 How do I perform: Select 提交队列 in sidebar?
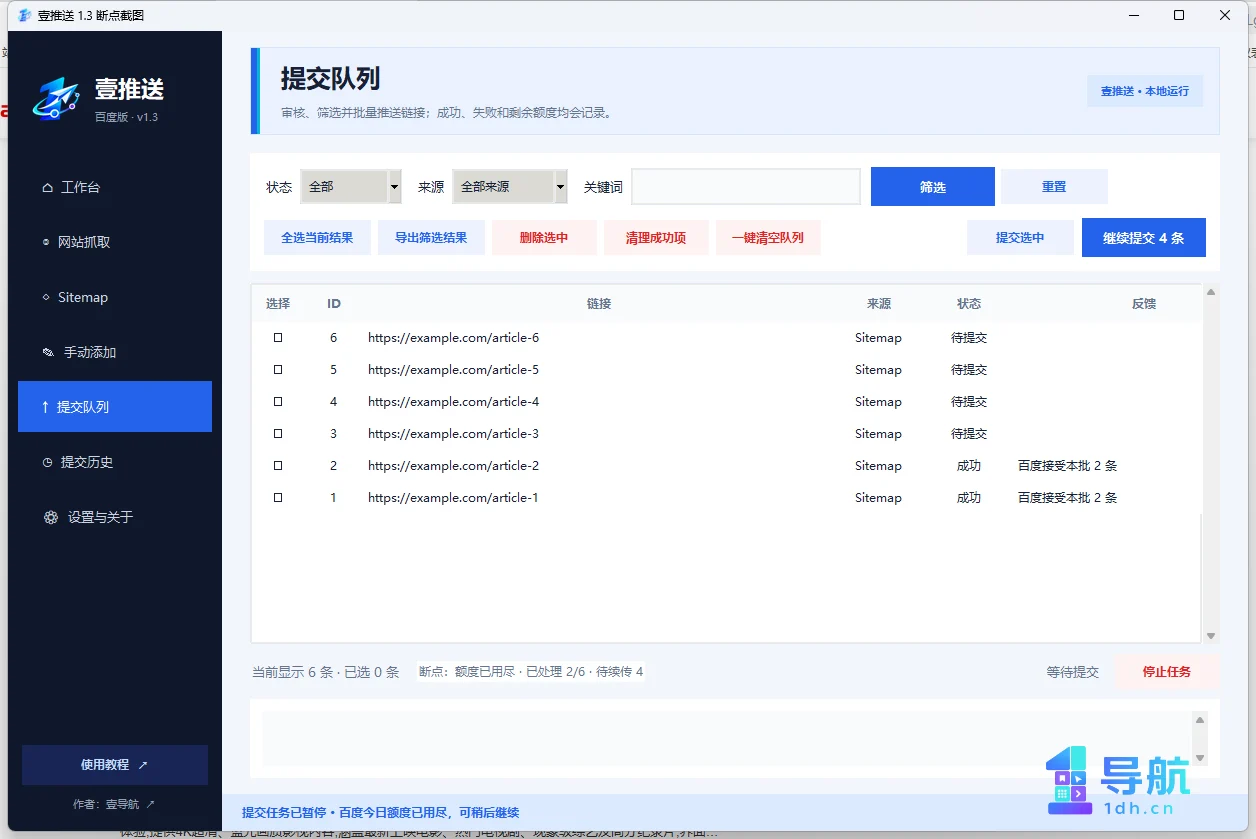tap(115, 407)
